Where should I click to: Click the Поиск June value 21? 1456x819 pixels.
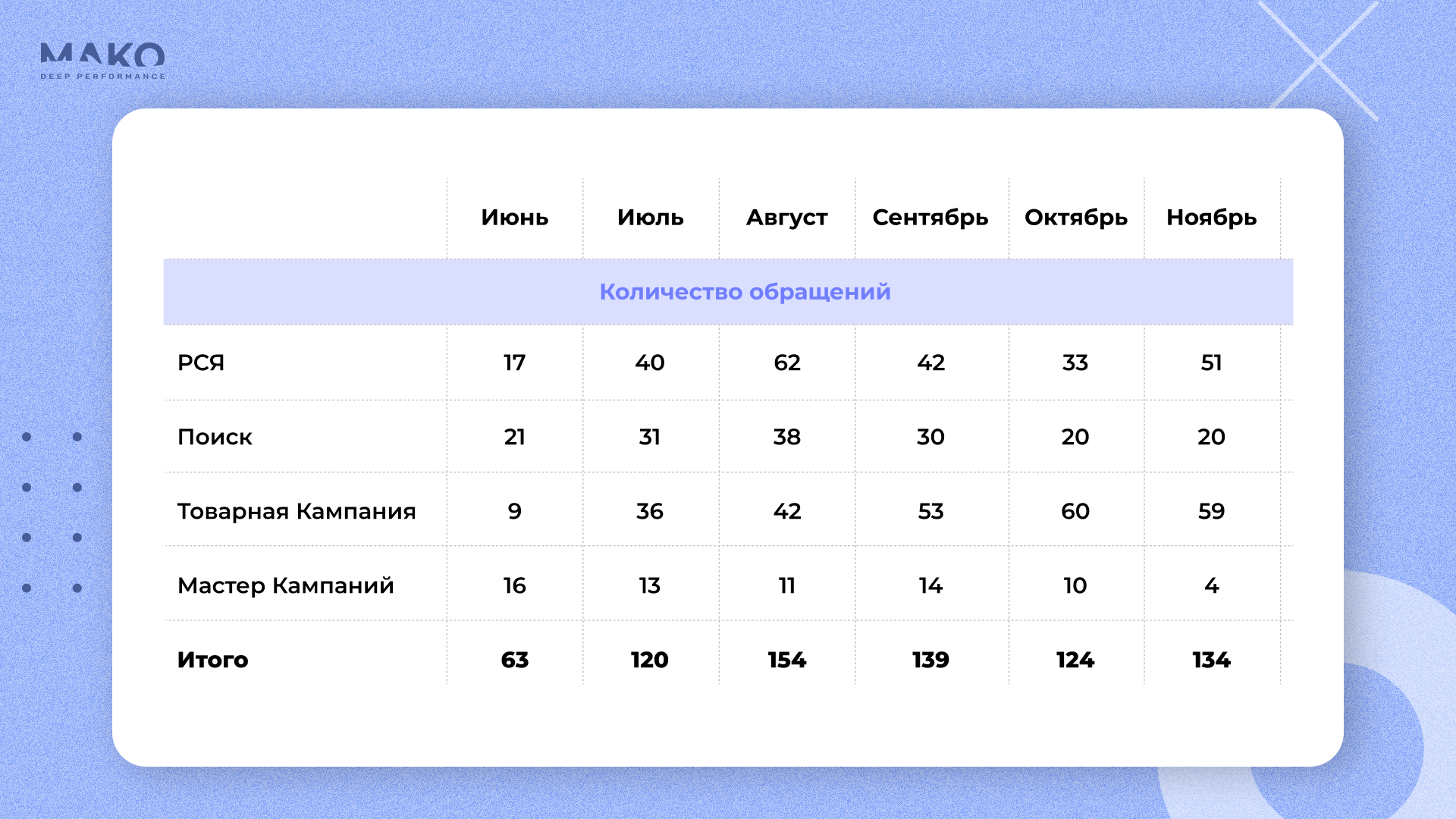tap(514, 437)
